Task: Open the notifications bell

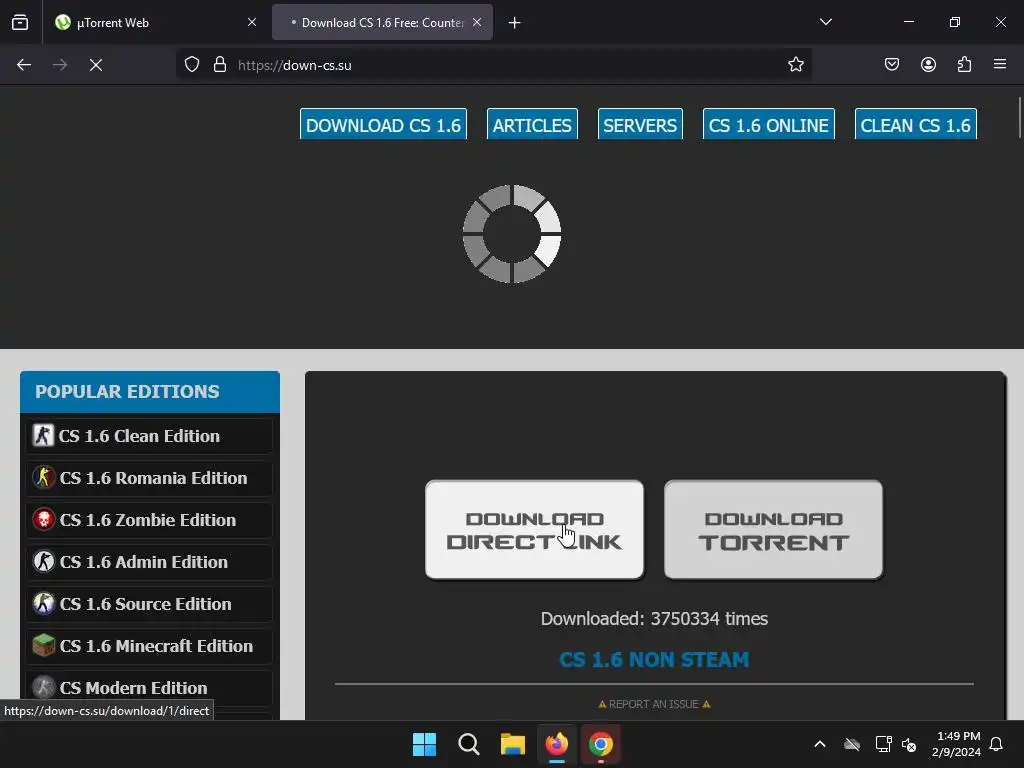Action: click(996, 744)
